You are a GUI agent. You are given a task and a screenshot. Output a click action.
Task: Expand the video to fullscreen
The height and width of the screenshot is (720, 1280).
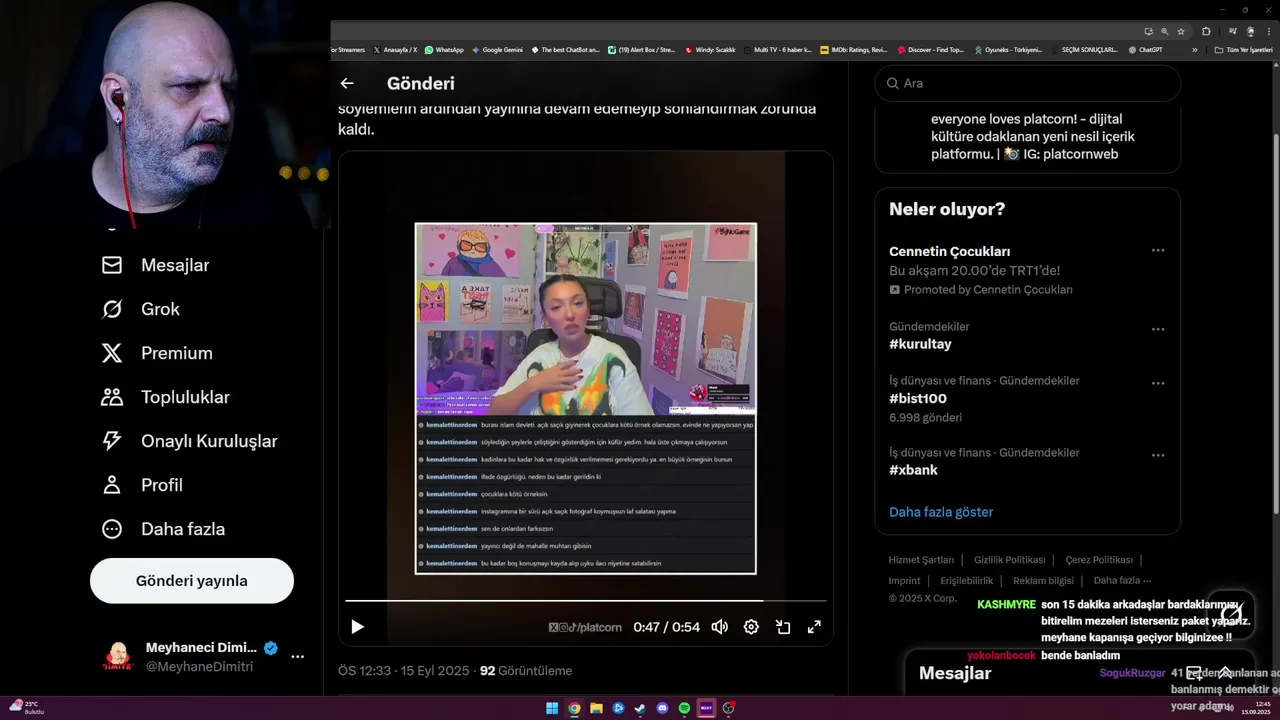click(814, 627)
